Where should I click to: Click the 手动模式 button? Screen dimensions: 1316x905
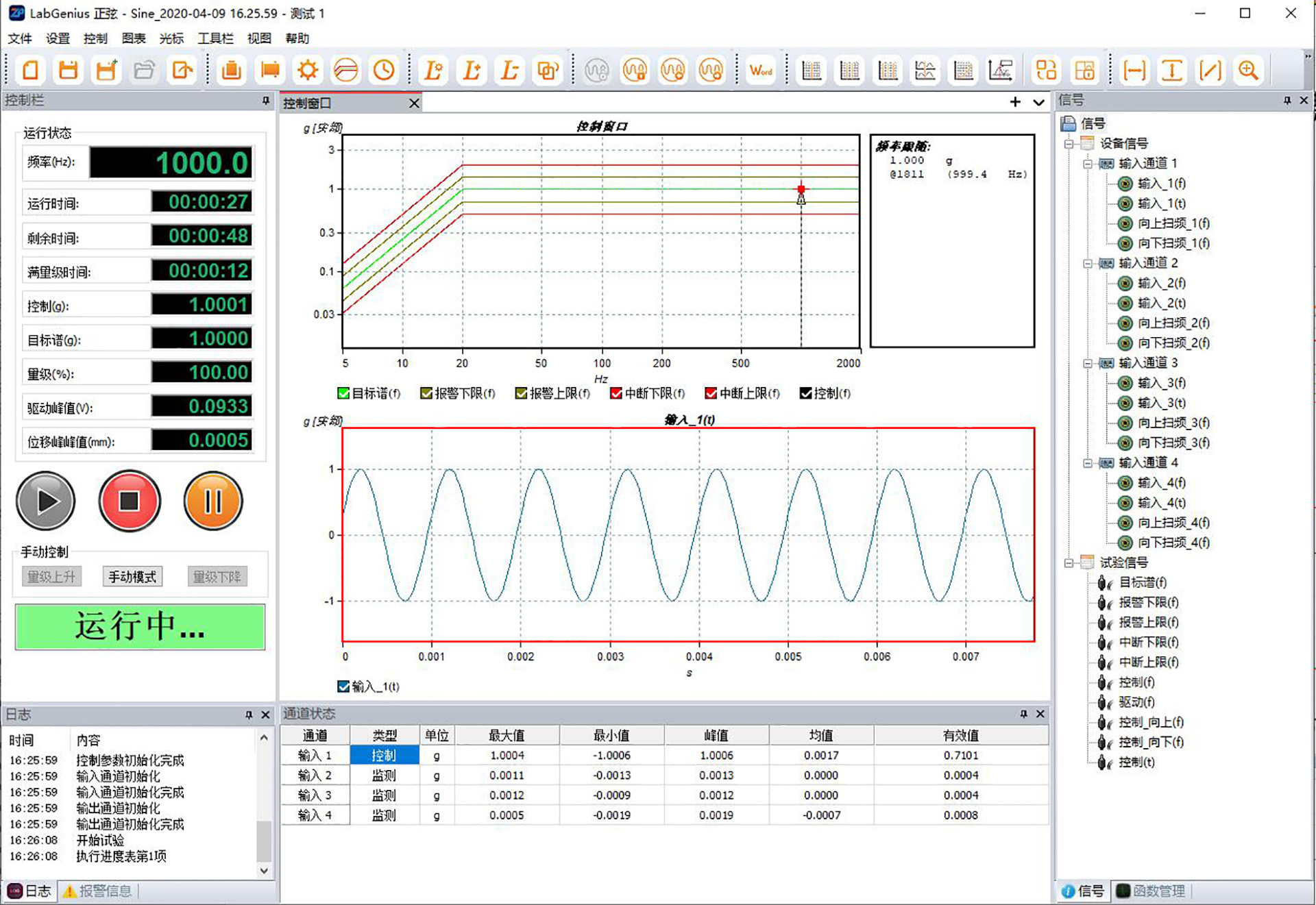(x=132, y=577)
